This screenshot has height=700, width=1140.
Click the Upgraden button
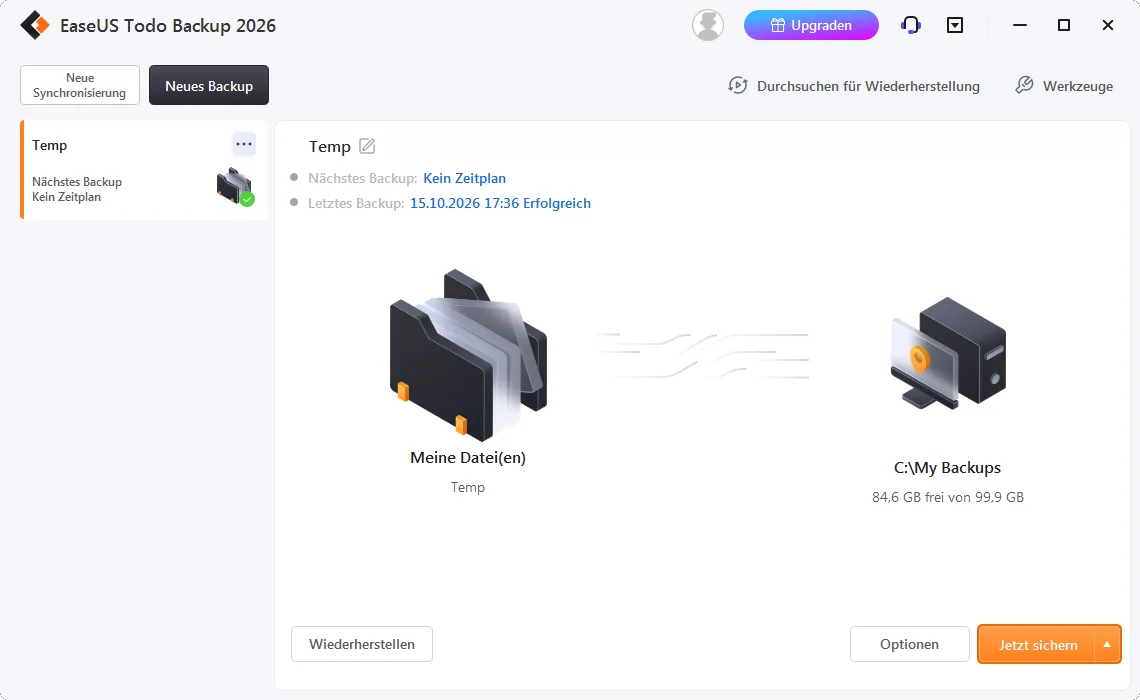[811, 25]
